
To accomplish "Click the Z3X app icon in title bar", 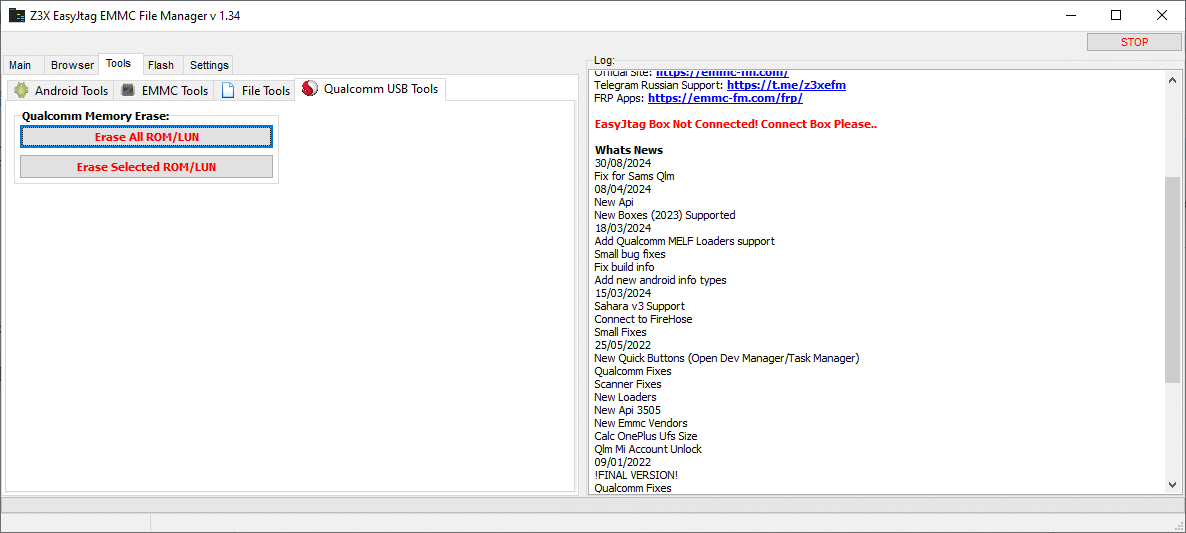I will pos(17,16).
